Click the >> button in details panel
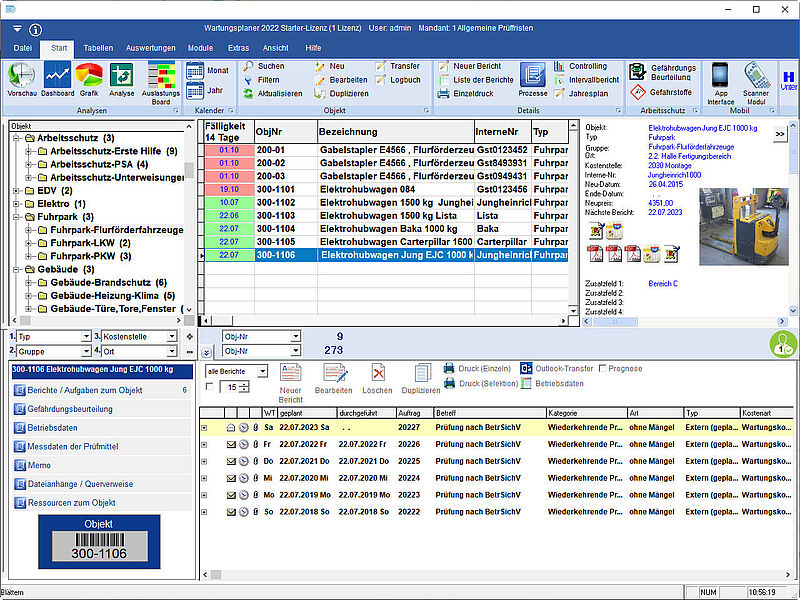Image resolution: width=800 pixels, height=600 pixels. pyautogui.click(x=780, y=134)
